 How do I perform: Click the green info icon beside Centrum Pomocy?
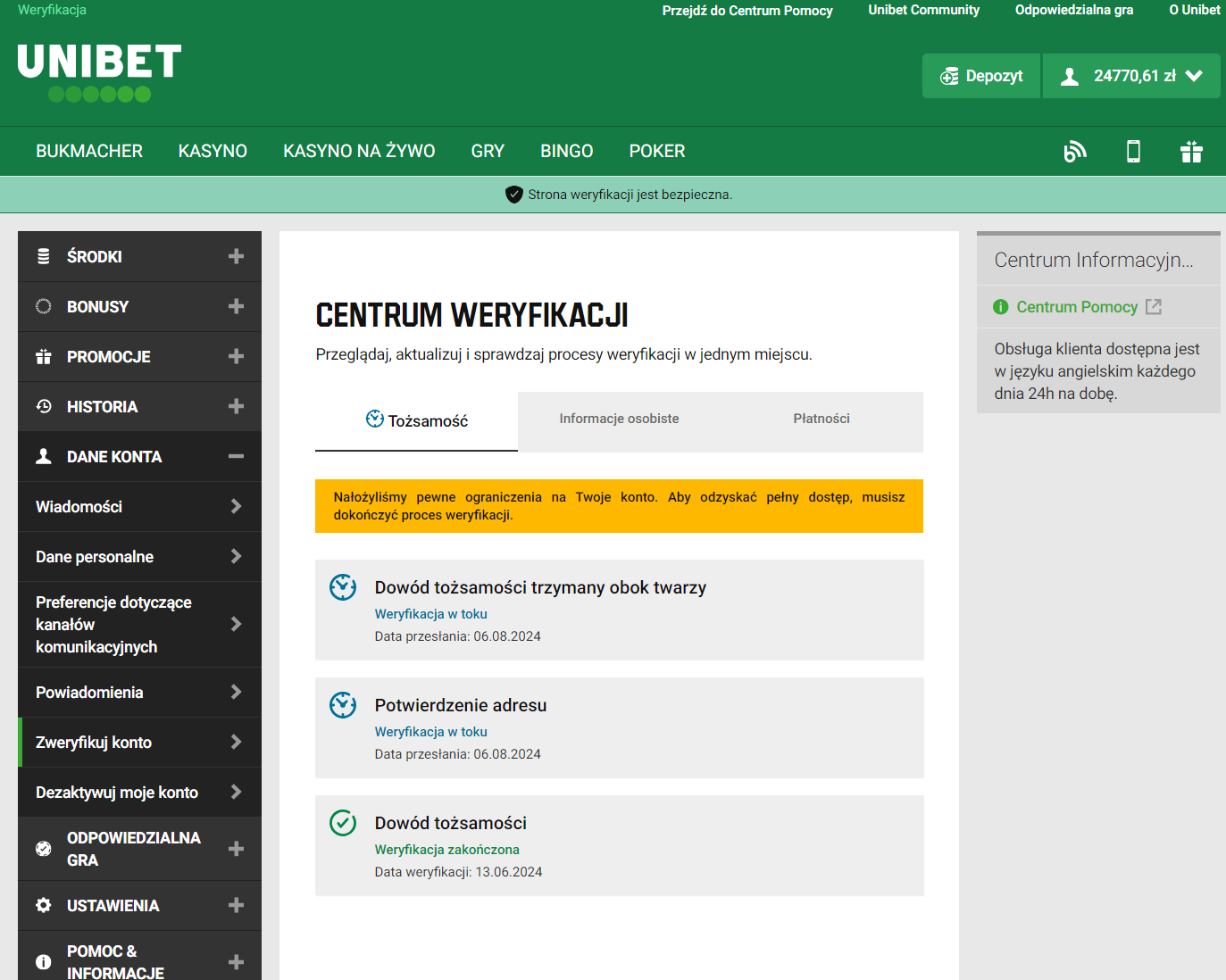[1001, 307]
